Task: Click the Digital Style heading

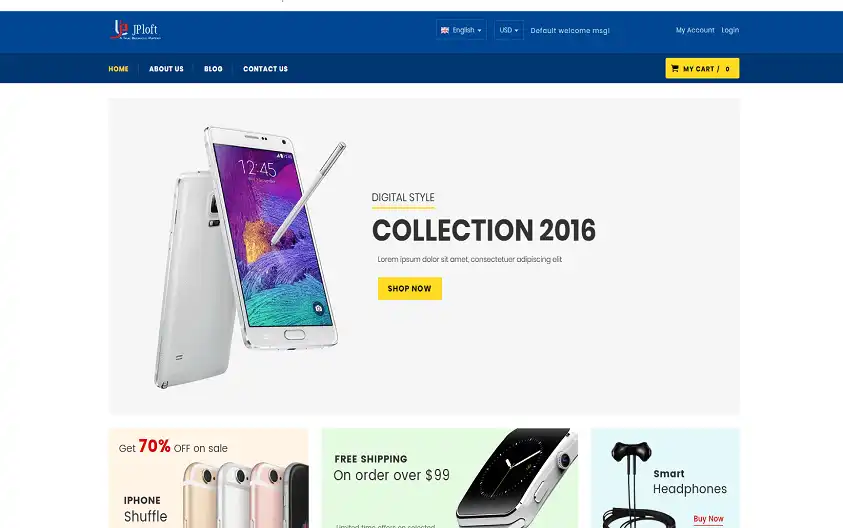Action: (x=403, y=197)
